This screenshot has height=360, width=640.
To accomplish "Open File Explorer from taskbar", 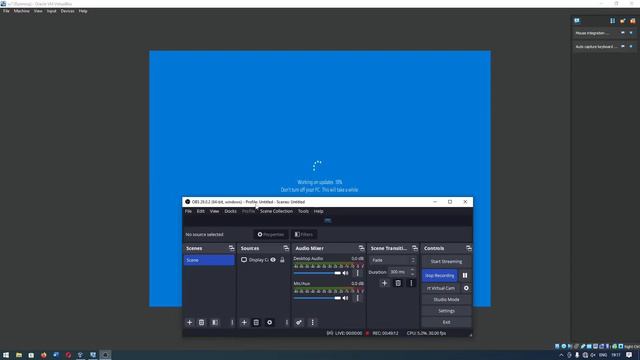I will pos(19,355).
